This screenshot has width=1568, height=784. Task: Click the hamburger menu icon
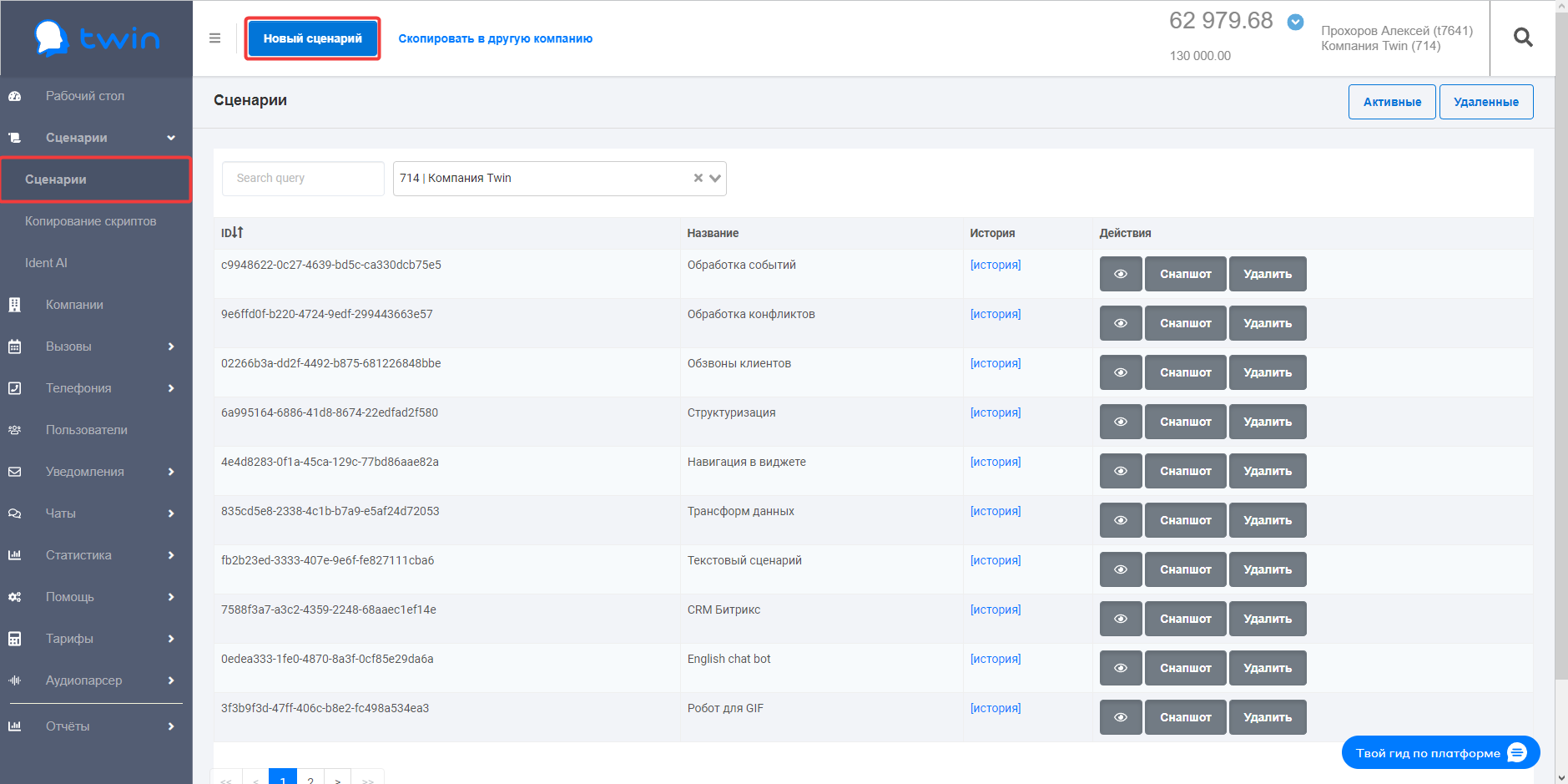point(214,38)
